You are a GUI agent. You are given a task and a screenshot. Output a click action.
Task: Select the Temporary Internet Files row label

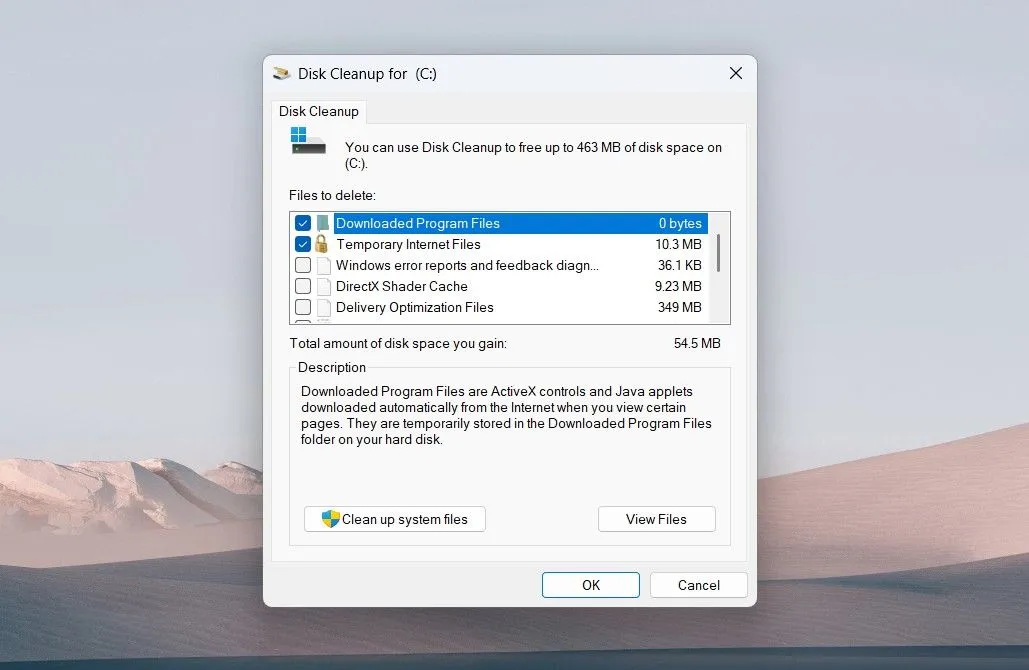[408, 244]
